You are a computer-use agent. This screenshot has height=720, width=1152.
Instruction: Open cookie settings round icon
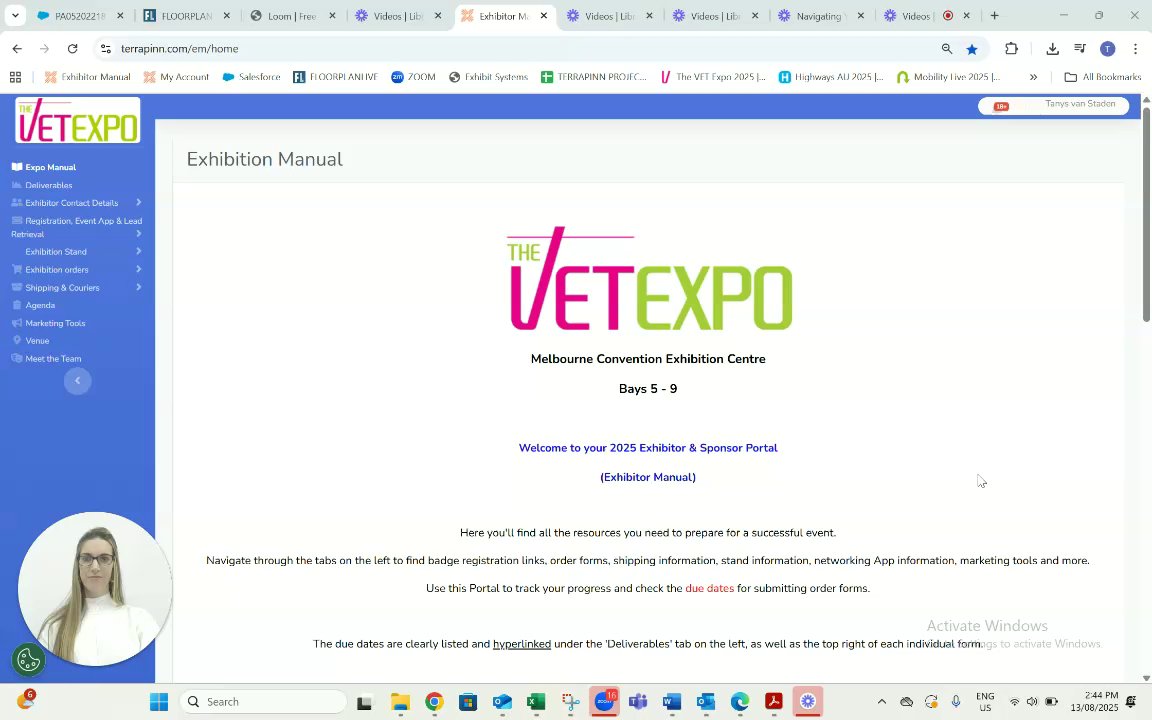(29, 660)
